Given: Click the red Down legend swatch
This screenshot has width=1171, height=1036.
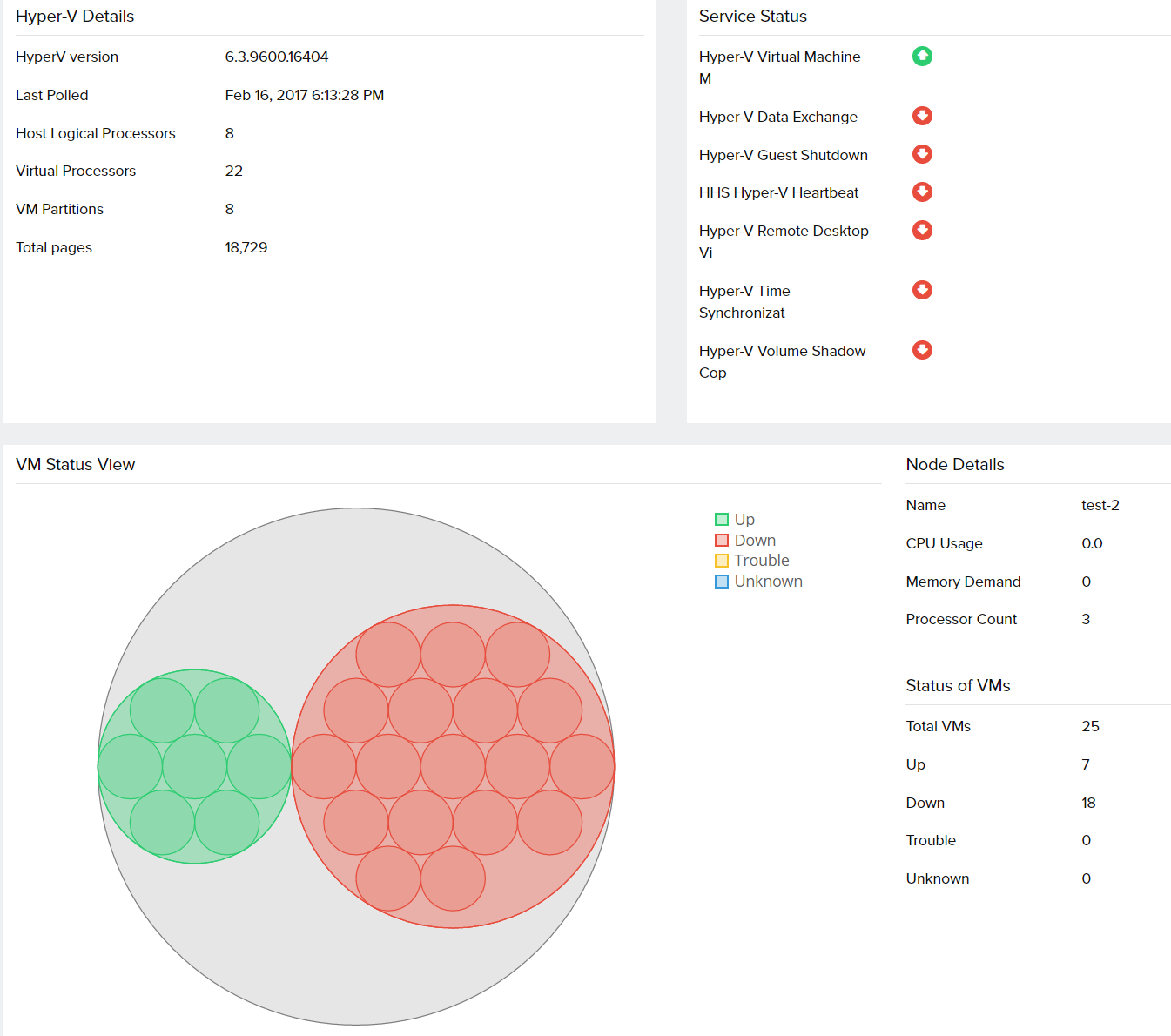Looking at the screenshot, I should pos(722,541).
